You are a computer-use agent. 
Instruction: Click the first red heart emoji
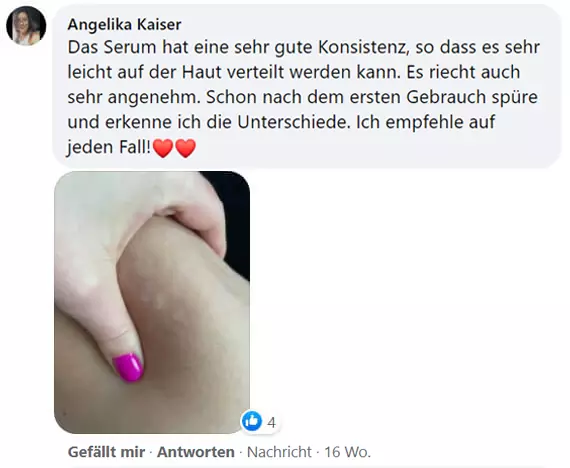(163, 148)
